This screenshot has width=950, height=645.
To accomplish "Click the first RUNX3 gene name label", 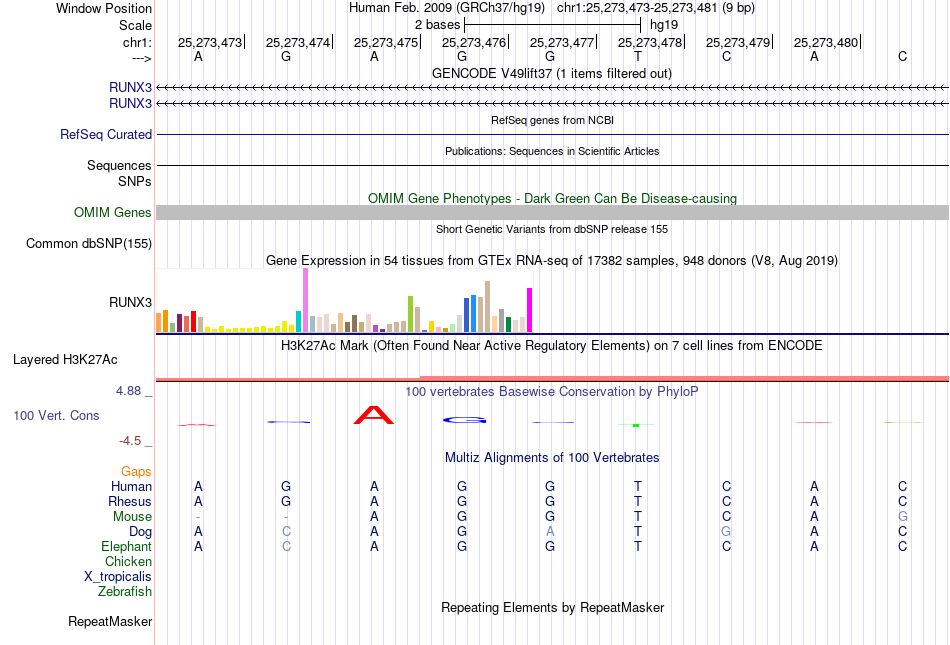I will point(130,87).
